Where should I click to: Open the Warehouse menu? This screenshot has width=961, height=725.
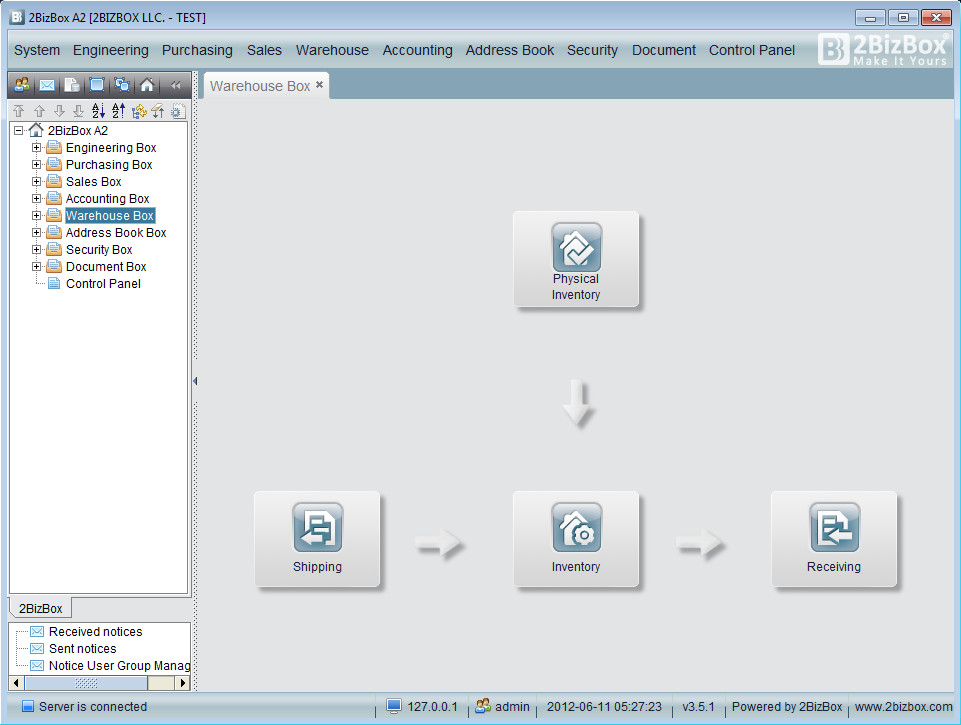tap(332, 50)
